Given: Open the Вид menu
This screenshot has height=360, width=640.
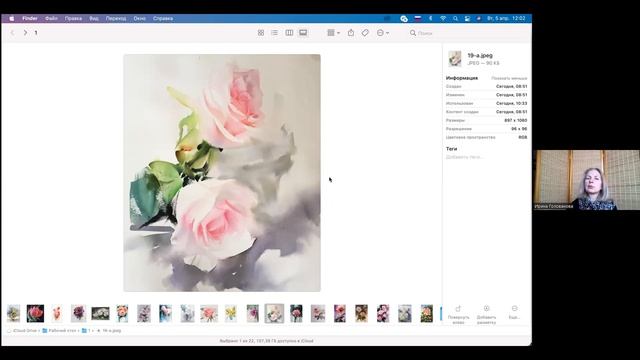Looking at the screenshot, I should [94, 18].
